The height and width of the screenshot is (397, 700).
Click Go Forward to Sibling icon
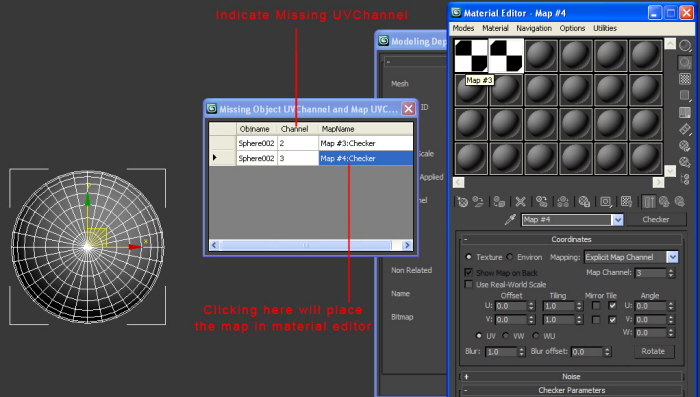click(679, 202)
